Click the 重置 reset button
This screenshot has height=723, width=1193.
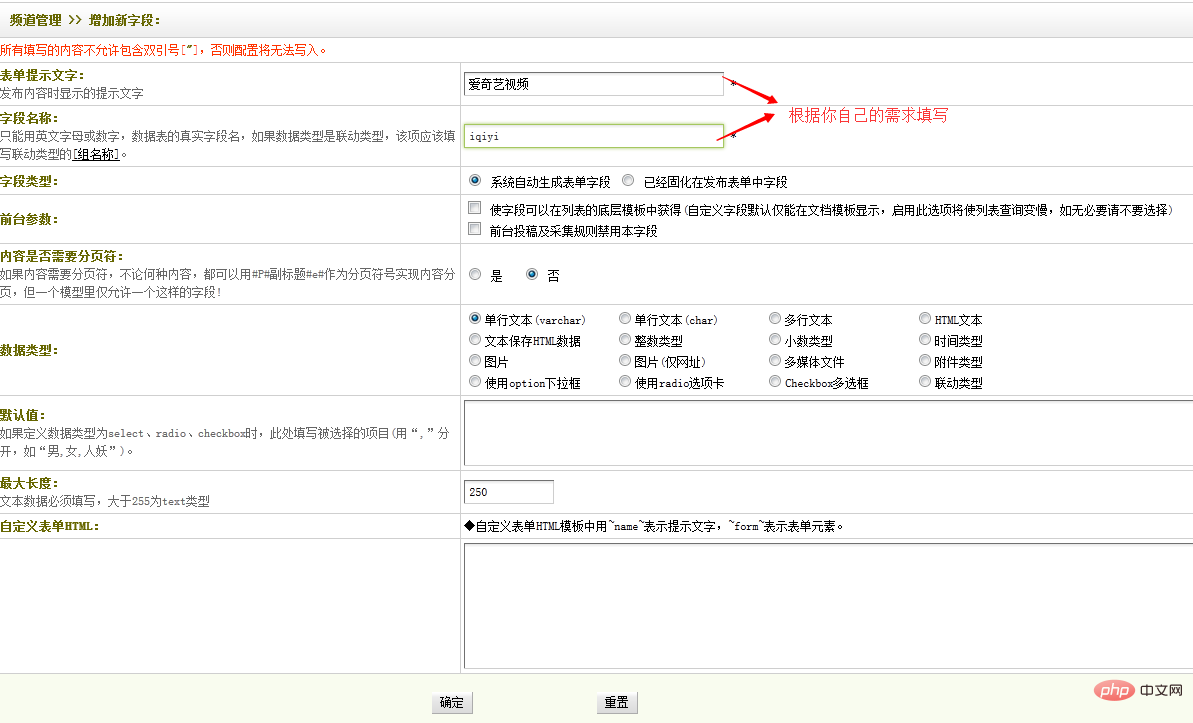coord(617,702)
